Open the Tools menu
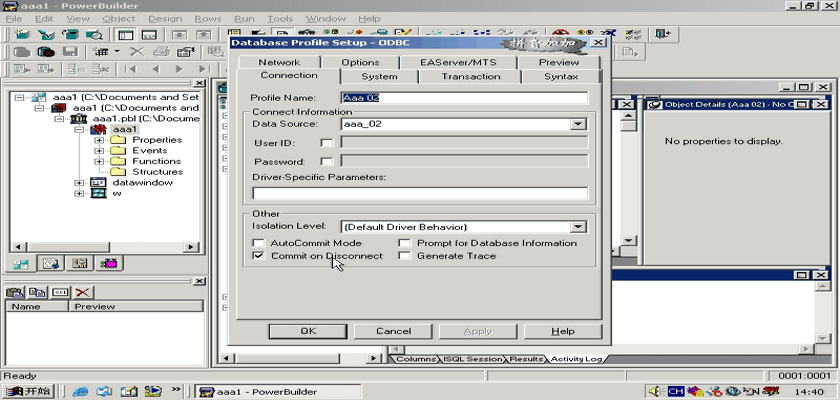This screenshot has height=400, width=840. 280,19
